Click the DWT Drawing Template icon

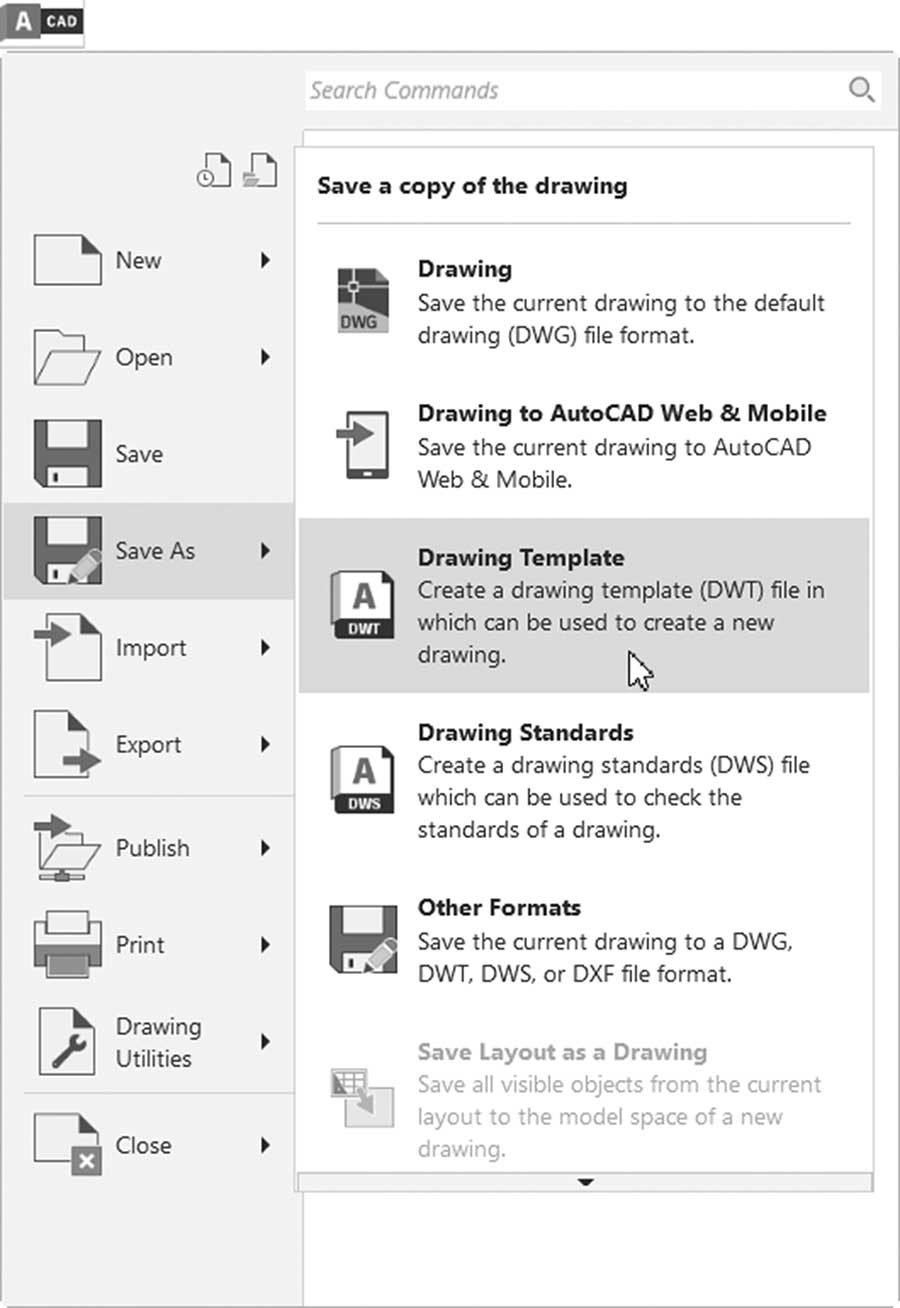pos(362,605)
